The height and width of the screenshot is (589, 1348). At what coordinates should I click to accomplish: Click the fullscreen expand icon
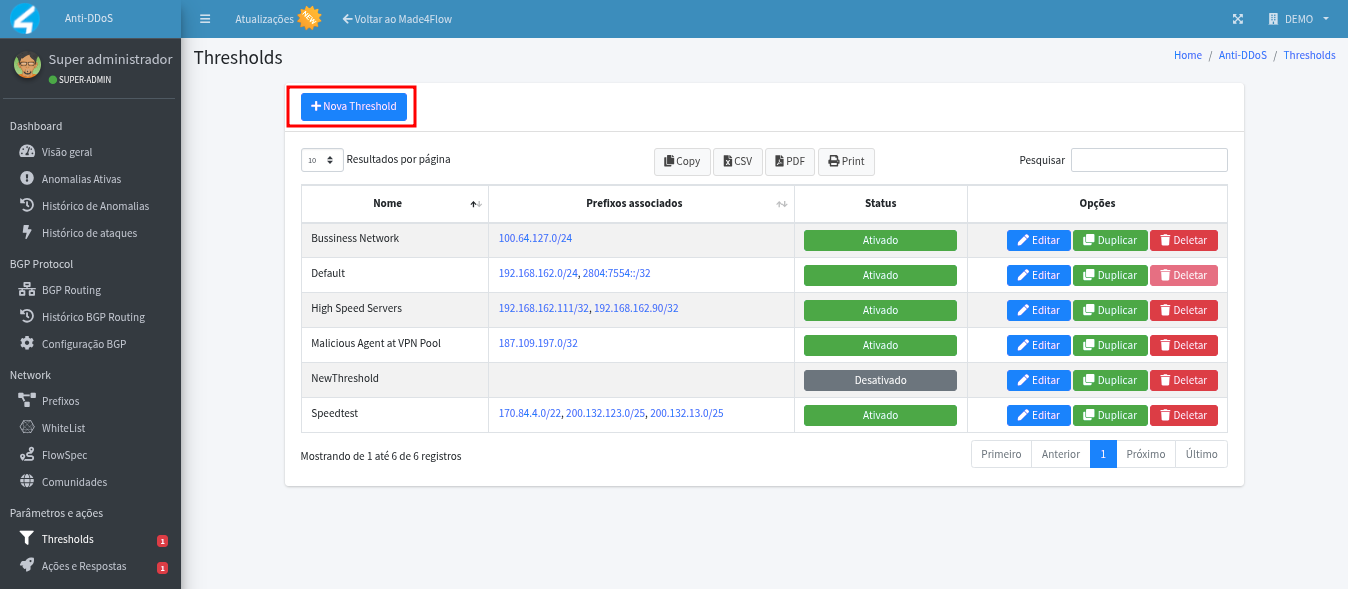tap(1237, 19)
